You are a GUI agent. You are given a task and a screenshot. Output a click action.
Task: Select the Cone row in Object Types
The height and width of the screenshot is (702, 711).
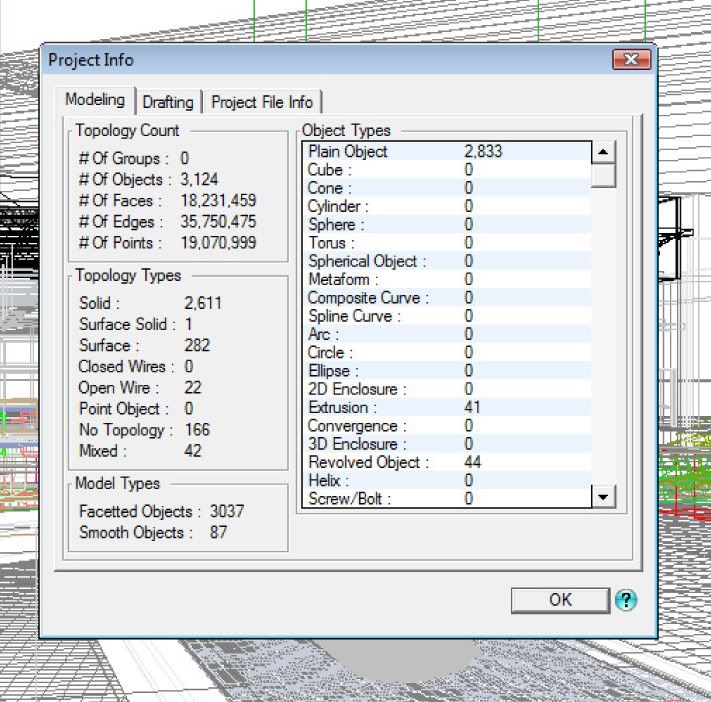click(447, 188)
